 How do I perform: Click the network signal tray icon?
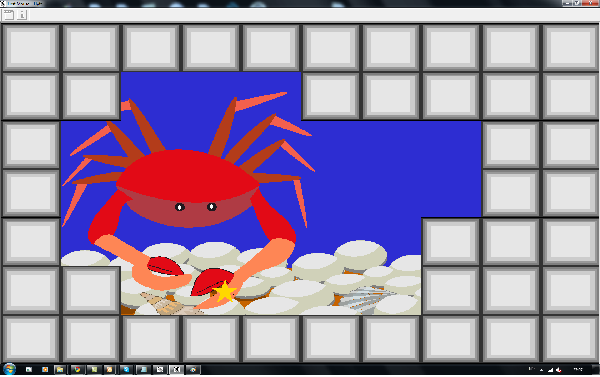click(x=550, y=369)
